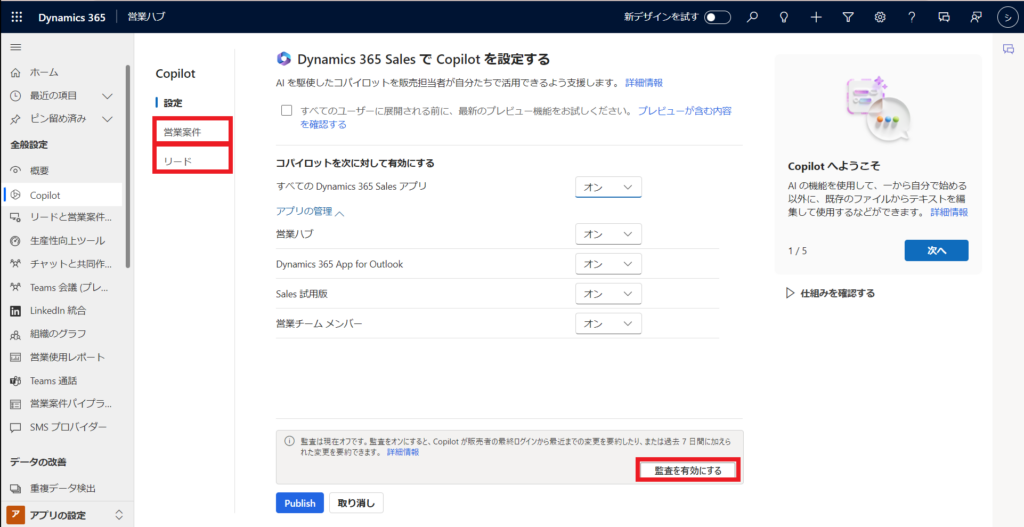The height and width of the screenshot is (527, 1024).
Task: Collapse the アプリの管理 section
Action: click(311, 211)
